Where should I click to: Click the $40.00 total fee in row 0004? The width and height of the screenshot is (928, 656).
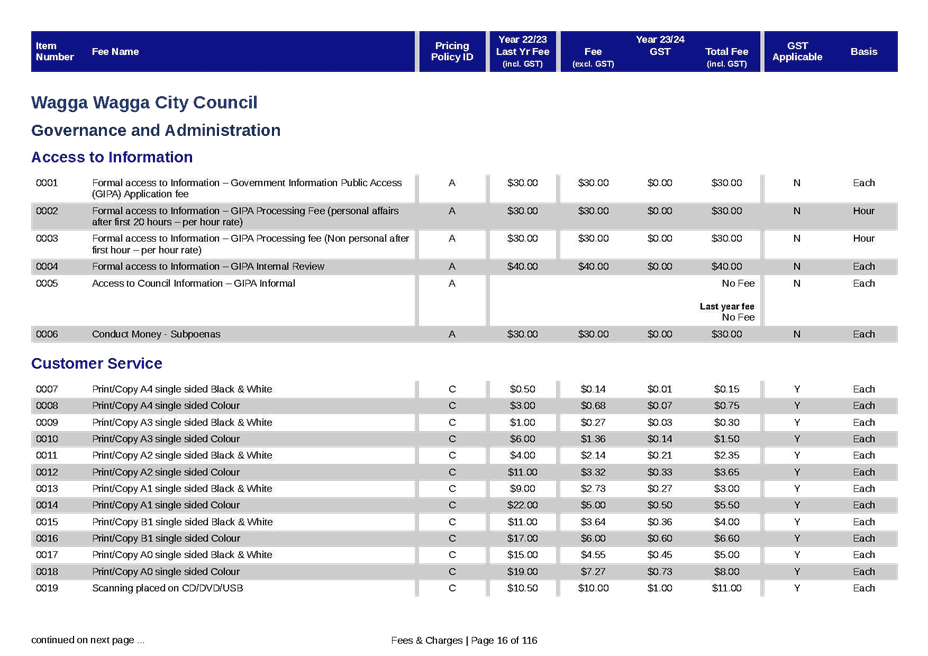(726, 266)
